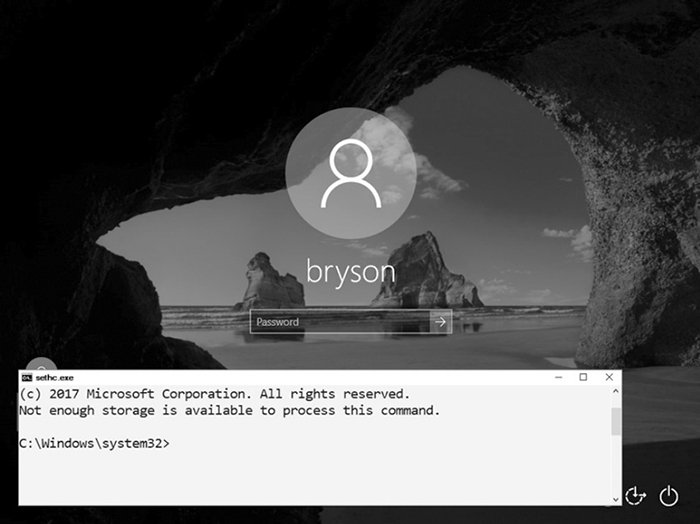Click the sethc.exe title bar text

(x=54, y=378)
